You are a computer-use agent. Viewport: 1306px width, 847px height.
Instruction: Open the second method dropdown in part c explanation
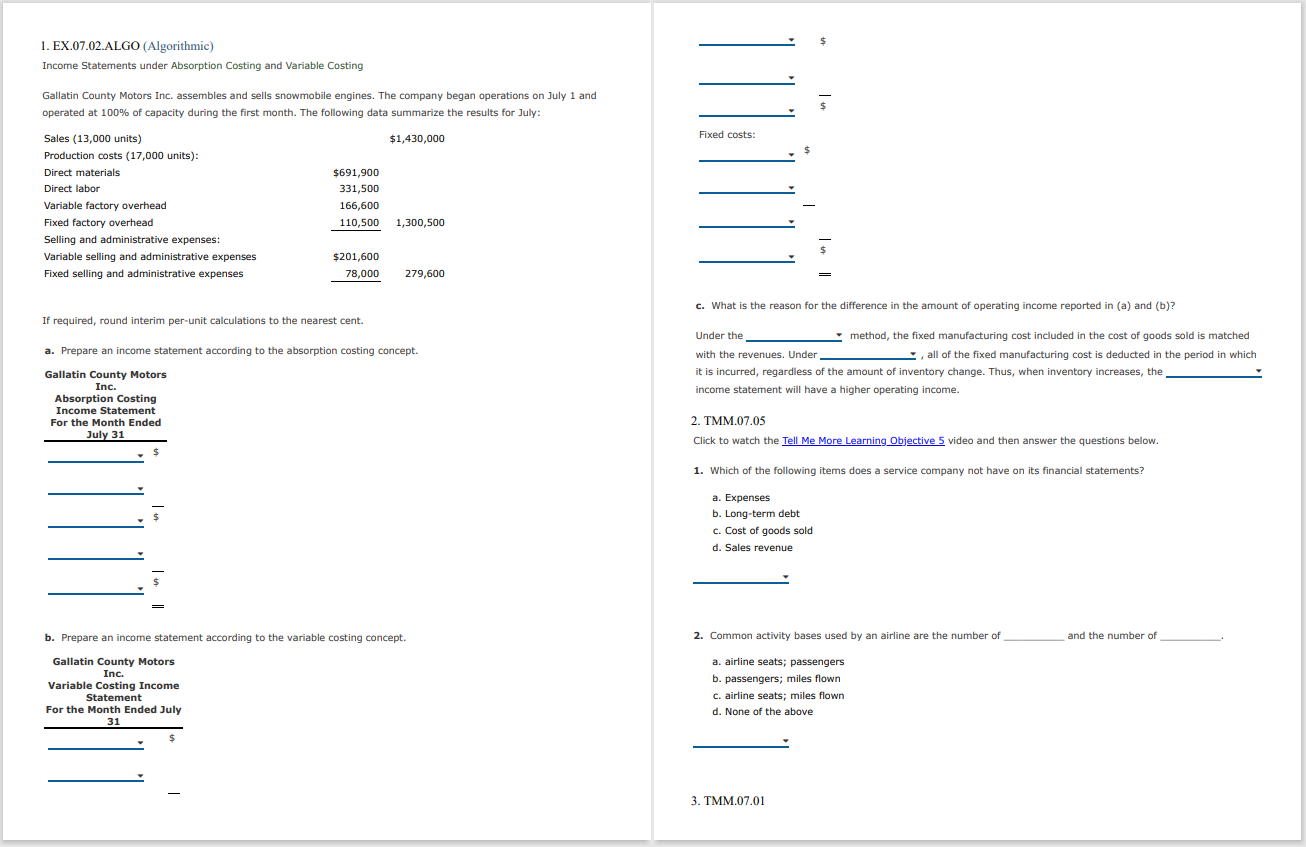pos(870,354)
